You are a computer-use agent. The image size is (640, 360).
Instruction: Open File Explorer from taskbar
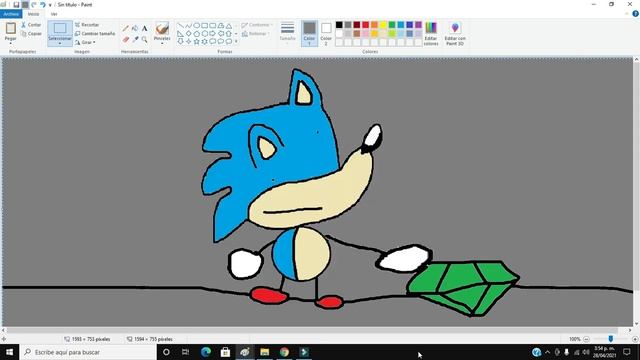pos(264,352)
